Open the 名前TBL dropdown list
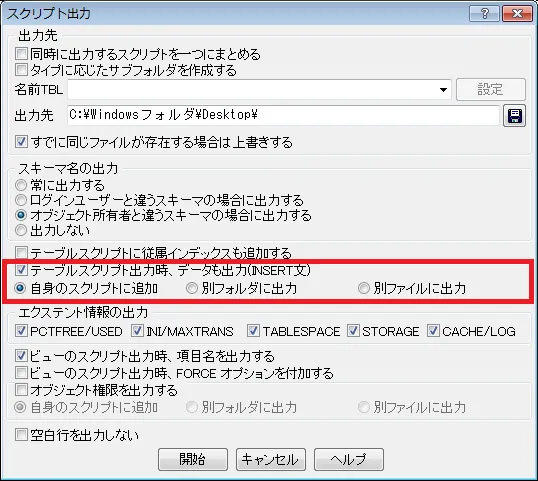The width and height of the screenshot is (538, 481). click(443, 90)
